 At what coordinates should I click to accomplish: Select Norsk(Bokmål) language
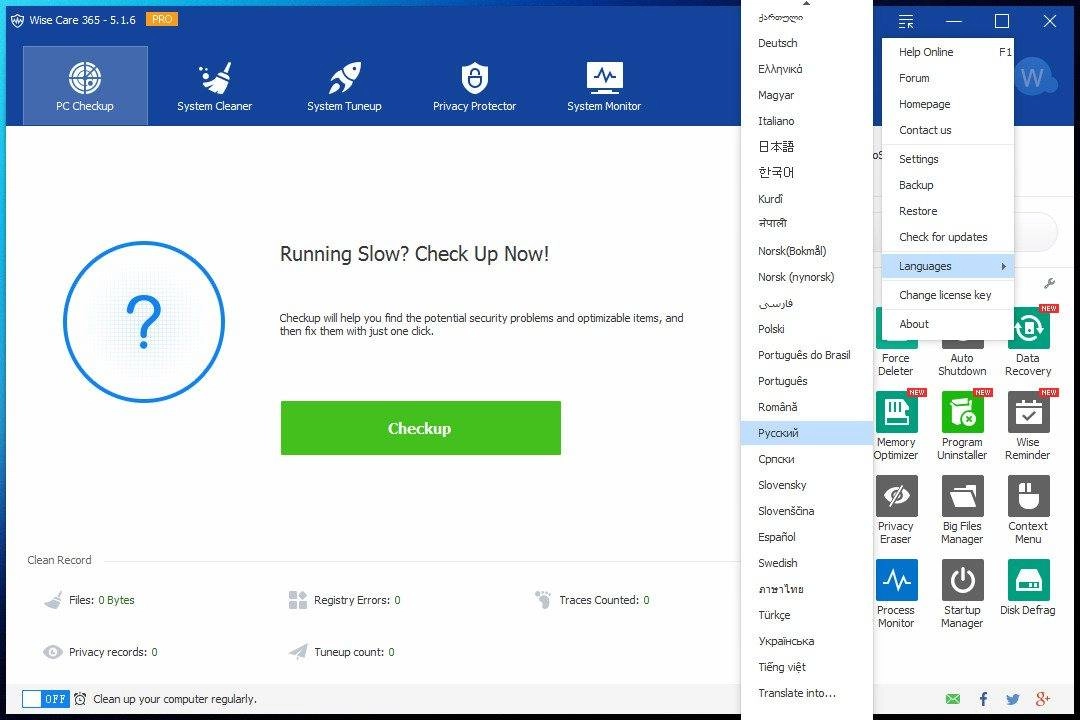pos(807,251)
